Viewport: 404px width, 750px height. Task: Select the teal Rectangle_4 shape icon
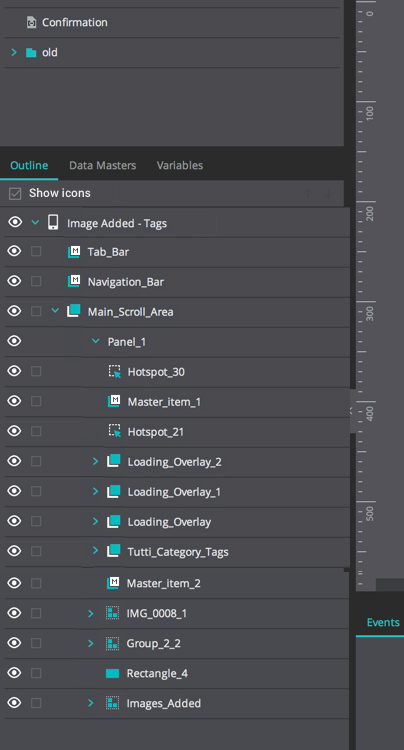click(x=112, y=673)
